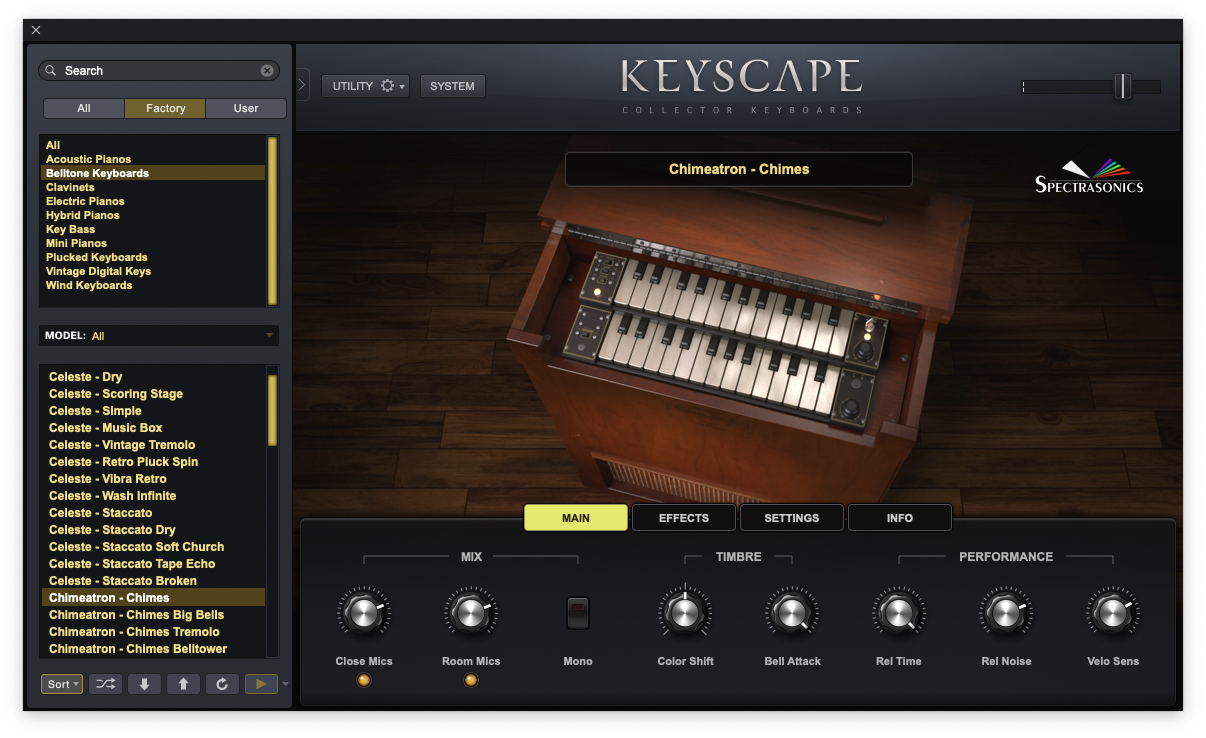Image resolution: width=1206 pixels, height=738 pixels.
Task: Click the Spectrasonics logo
Action: (1089, 176)
